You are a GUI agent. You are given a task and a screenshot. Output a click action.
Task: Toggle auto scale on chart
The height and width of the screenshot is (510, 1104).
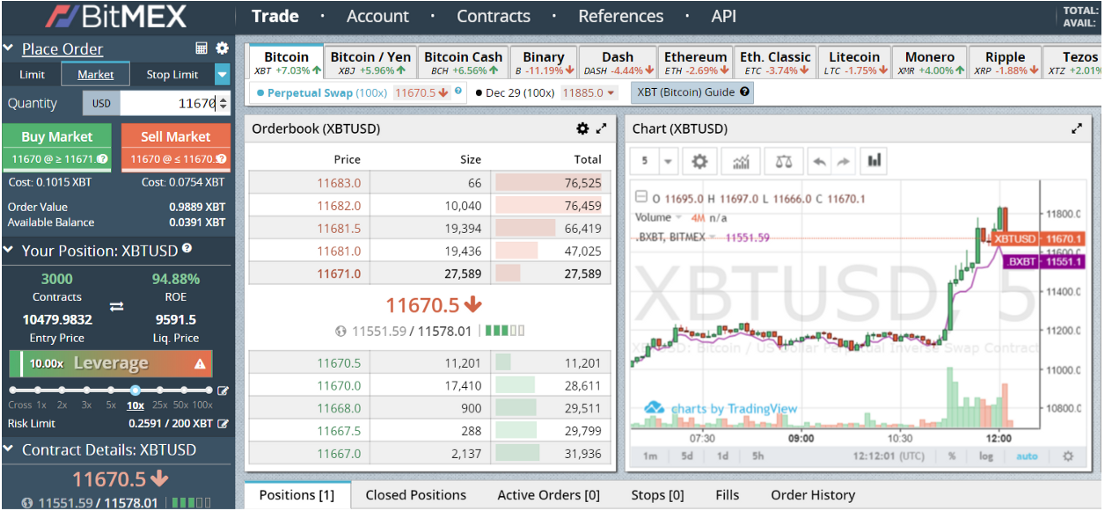coord(1027,456)
